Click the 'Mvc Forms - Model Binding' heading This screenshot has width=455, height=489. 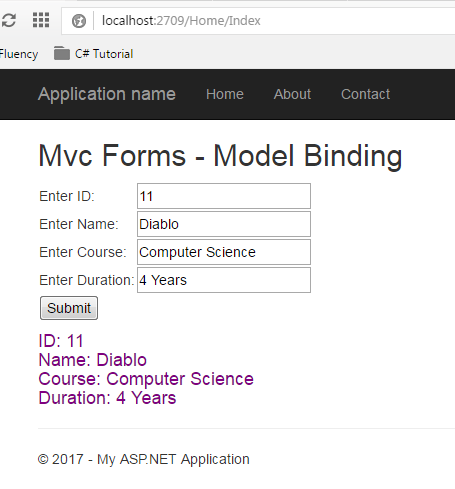(220, 156)
